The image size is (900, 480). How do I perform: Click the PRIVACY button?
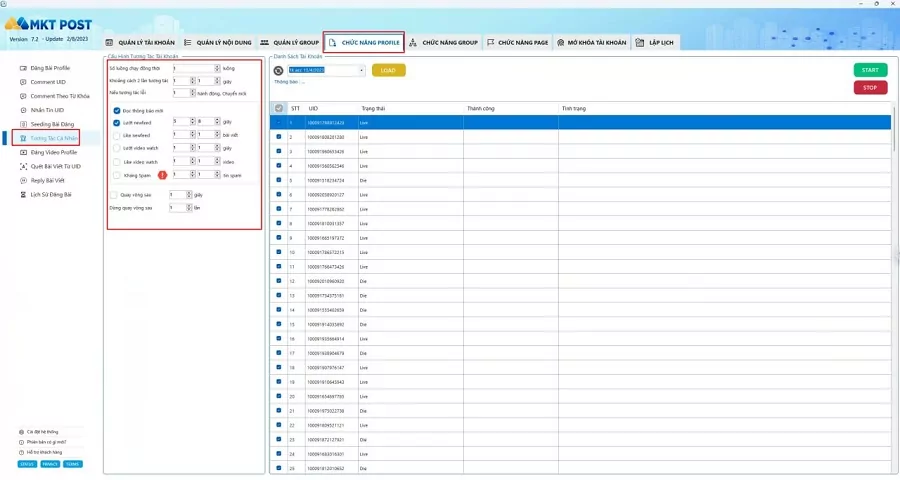[50, 464]
